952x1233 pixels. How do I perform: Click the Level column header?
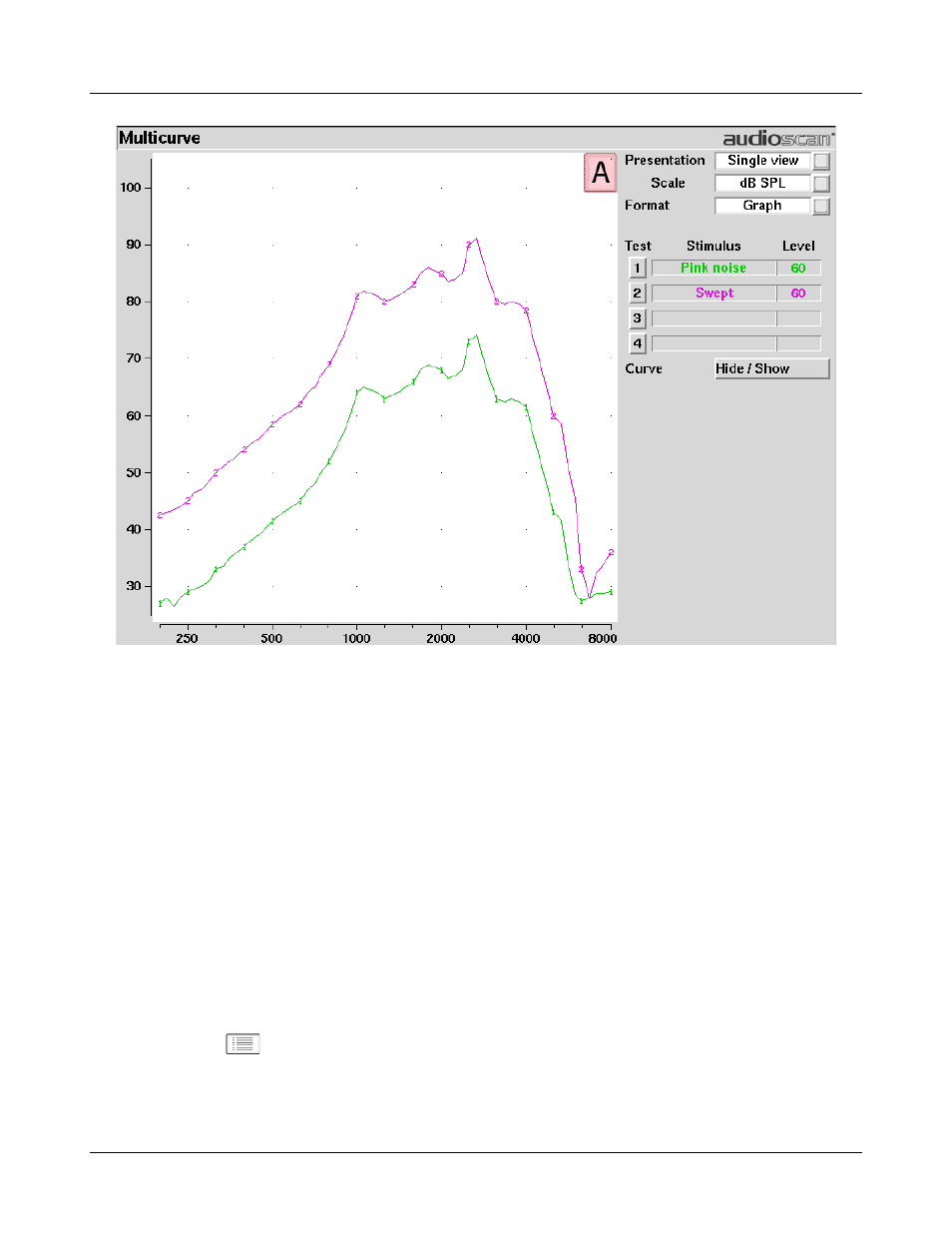pyautogui.click(x=798, y=246)
